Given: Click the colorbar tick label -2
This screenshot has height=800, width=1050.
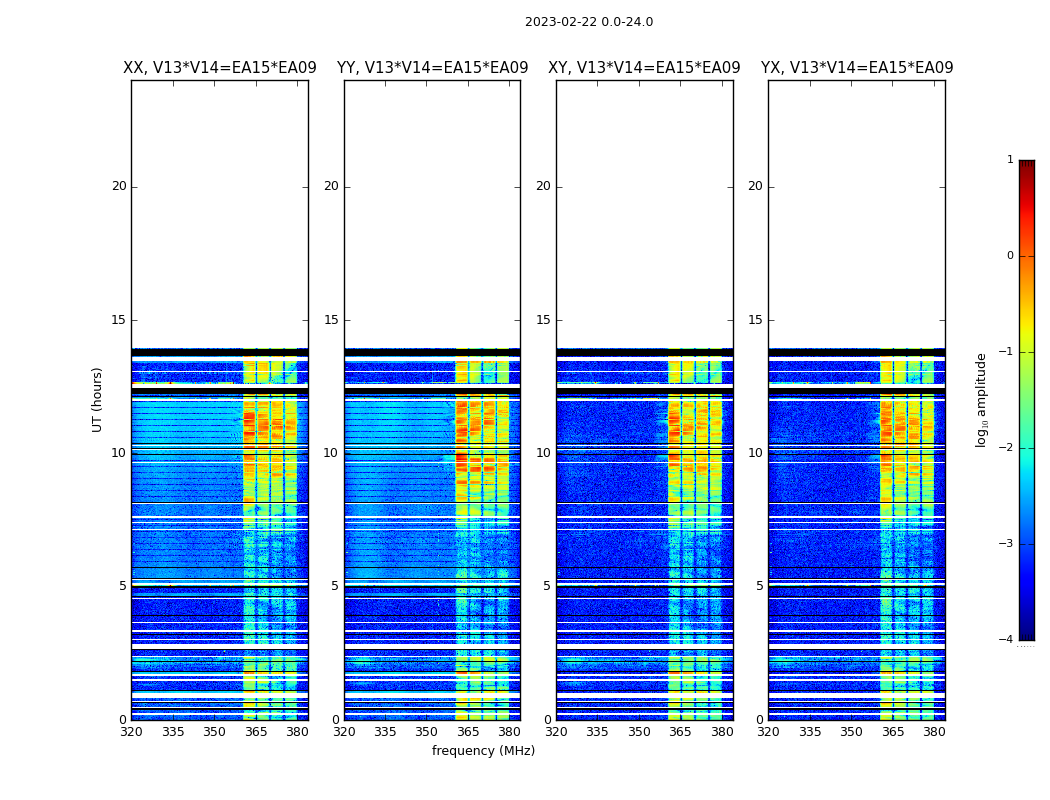Looking at the screenshot, I should (x=1008, y=448).
